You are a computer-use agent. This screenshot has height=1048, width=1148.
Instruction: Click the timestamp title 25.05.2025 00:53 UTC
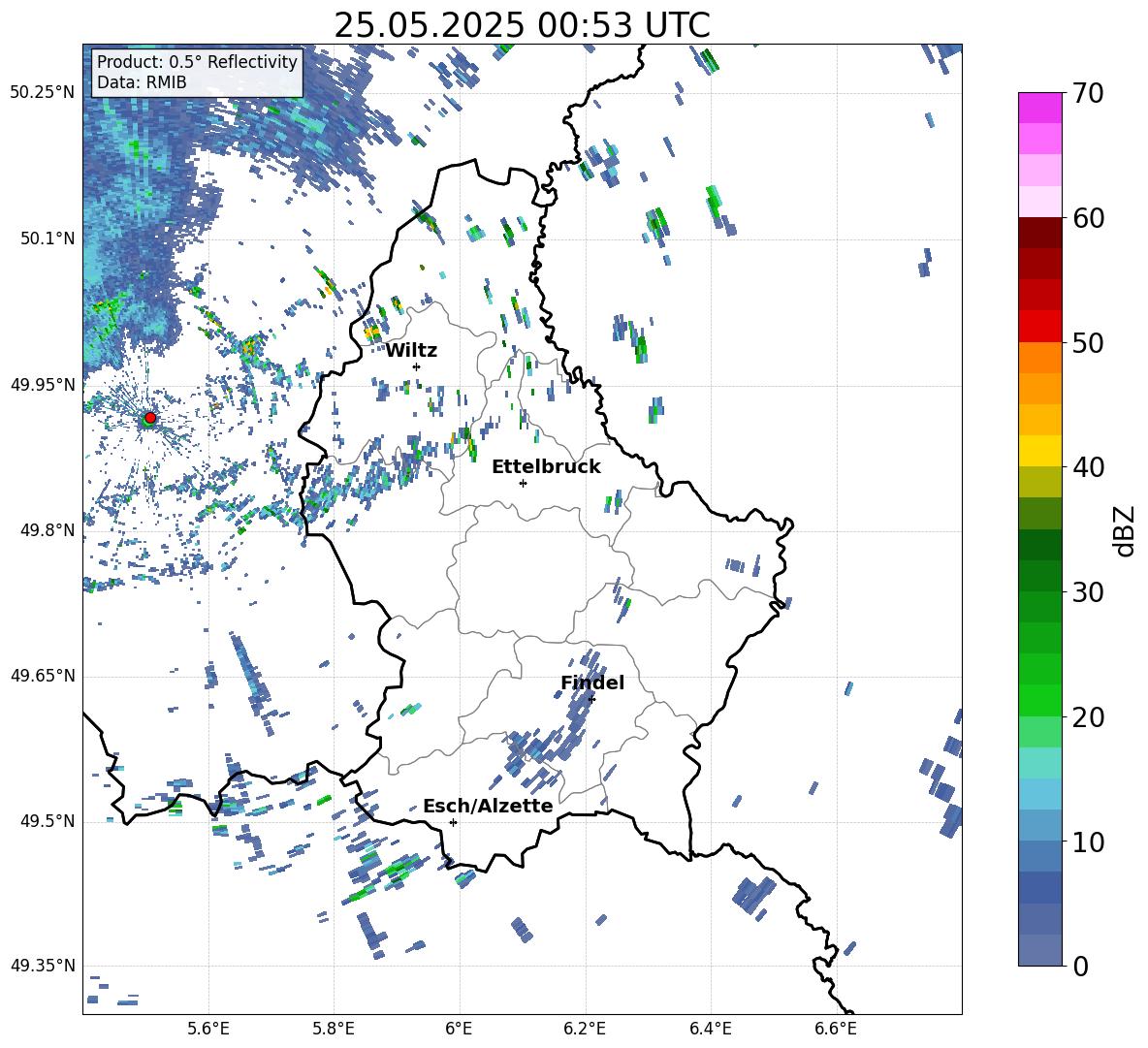coord(522,25)
